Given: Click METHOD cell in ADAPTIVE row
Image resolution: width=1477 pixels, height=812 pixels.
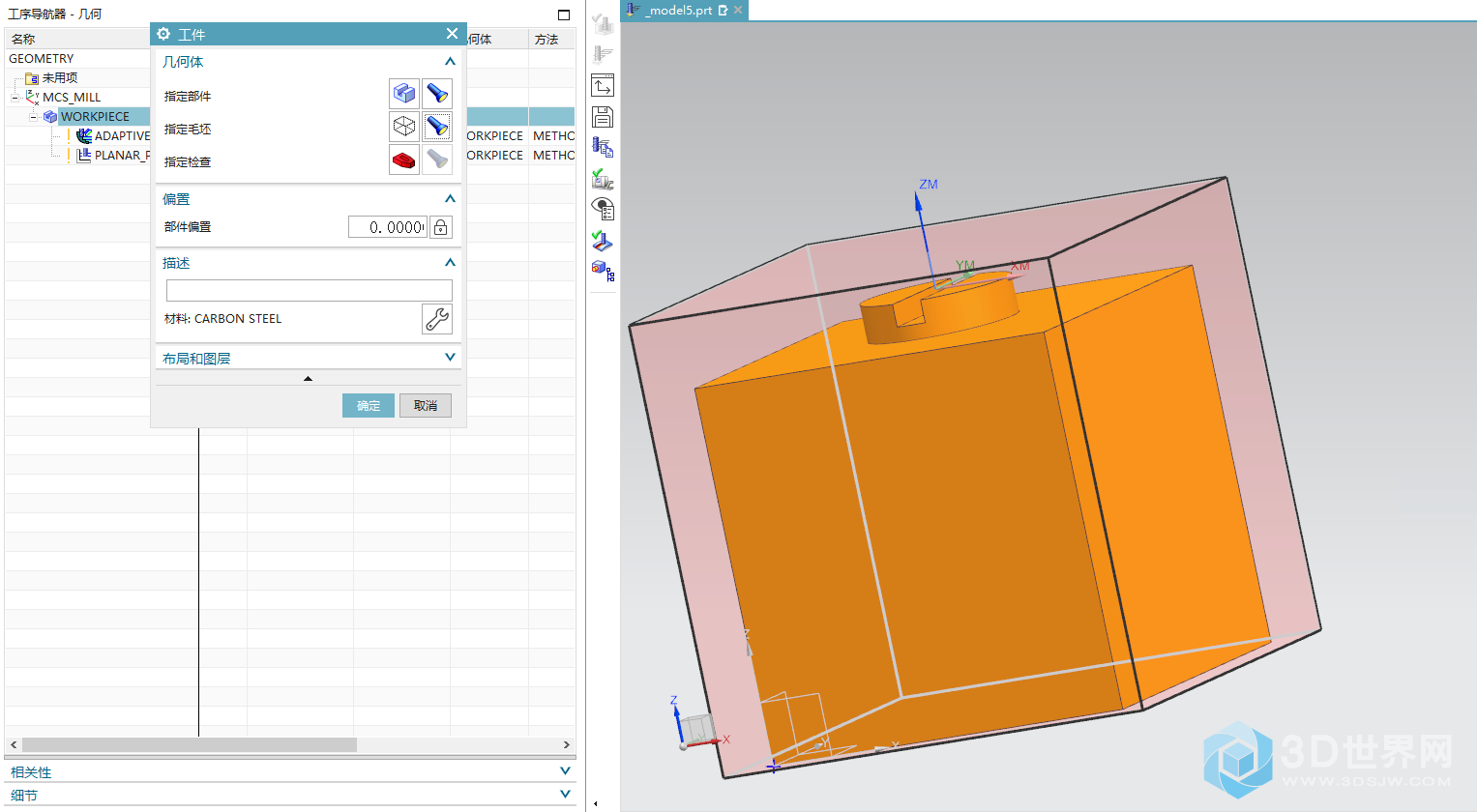Looking at the screenshot, I should (553, 136).
